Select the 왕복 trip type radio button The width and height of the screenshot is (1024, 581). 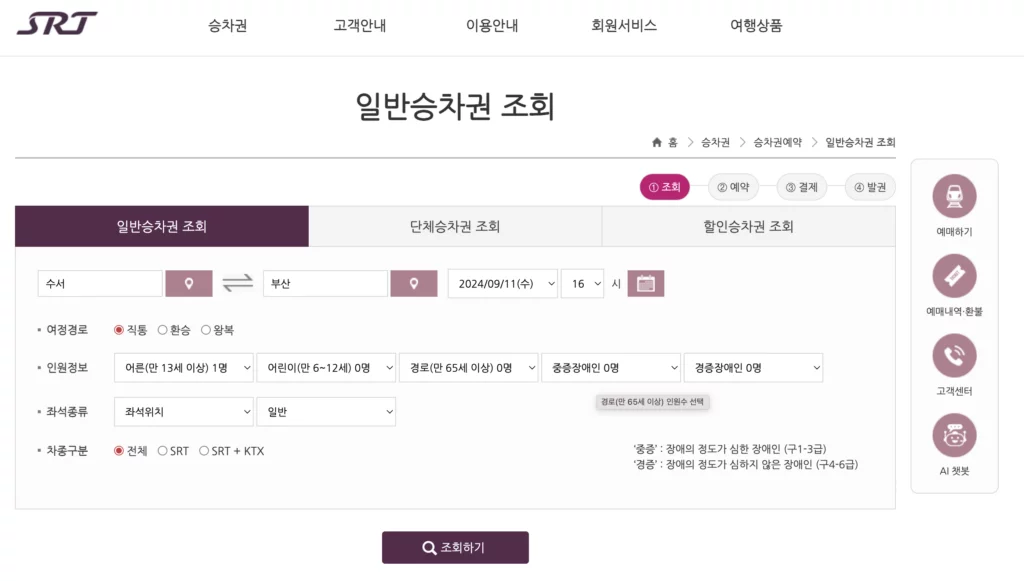point(205,328)
